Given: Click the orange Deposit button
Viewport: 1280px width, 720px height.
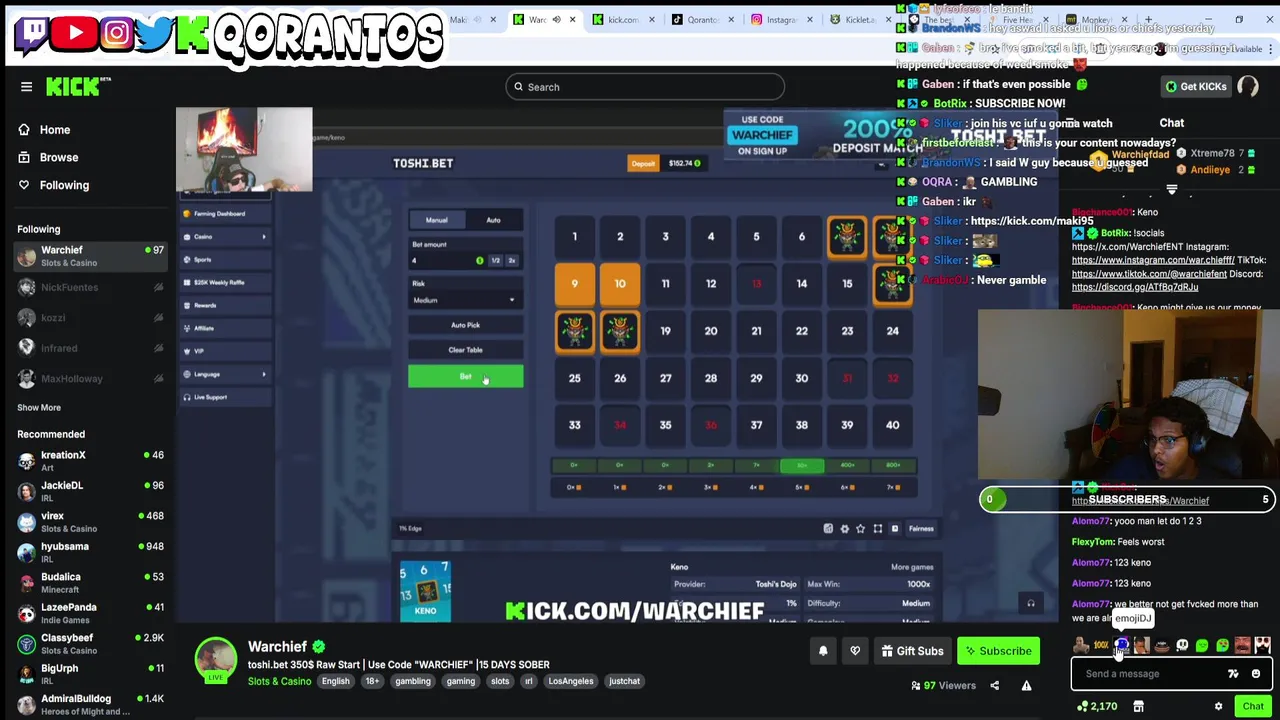Looking at the screenshot, I should 643,163.
